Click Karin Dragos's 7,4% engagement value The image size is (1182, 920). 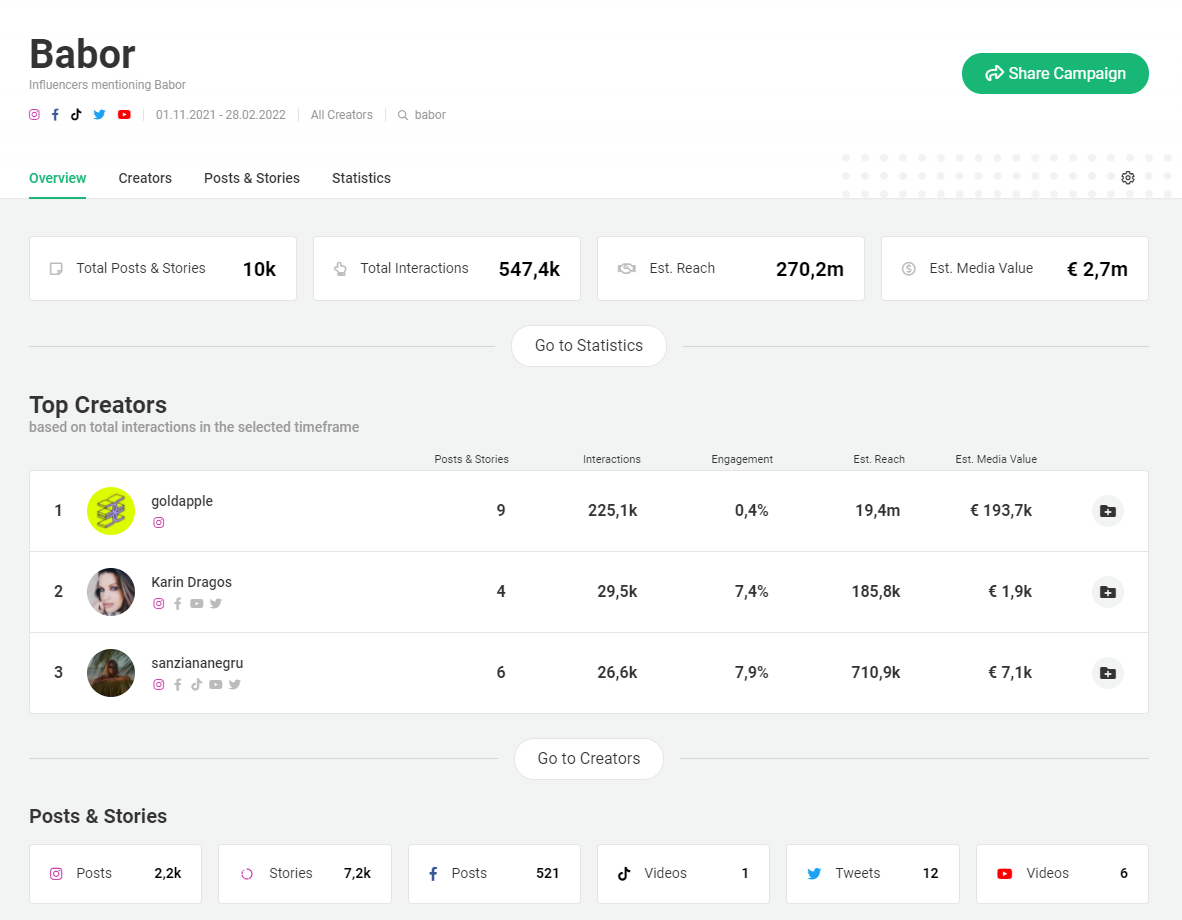pyautogui.click(x=752, y=592)
